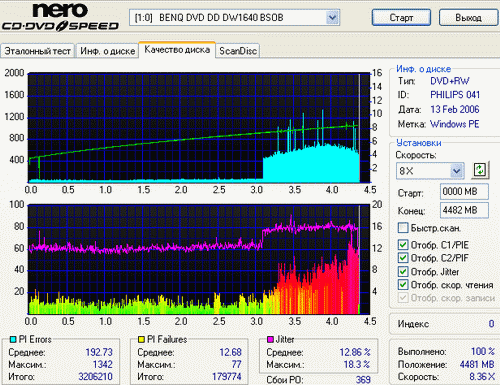Expand the 8X speed dropdown arrow
The height and width of the screenshot is (385, 500).
click(457, 171)
